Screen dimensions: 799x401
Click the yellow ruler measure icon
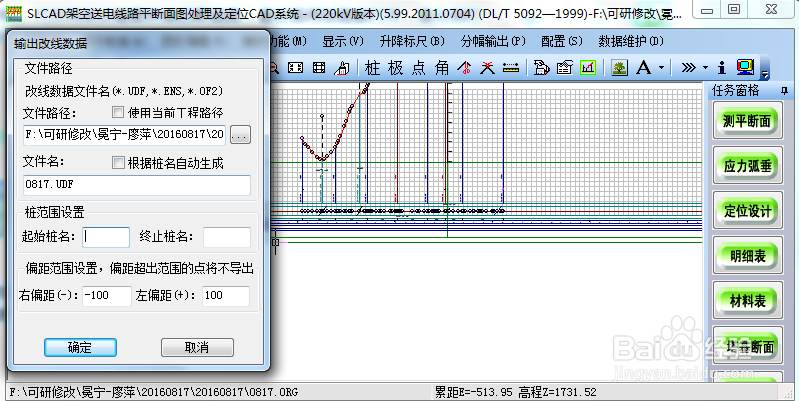pyautogui.click(x=511, y=67)
